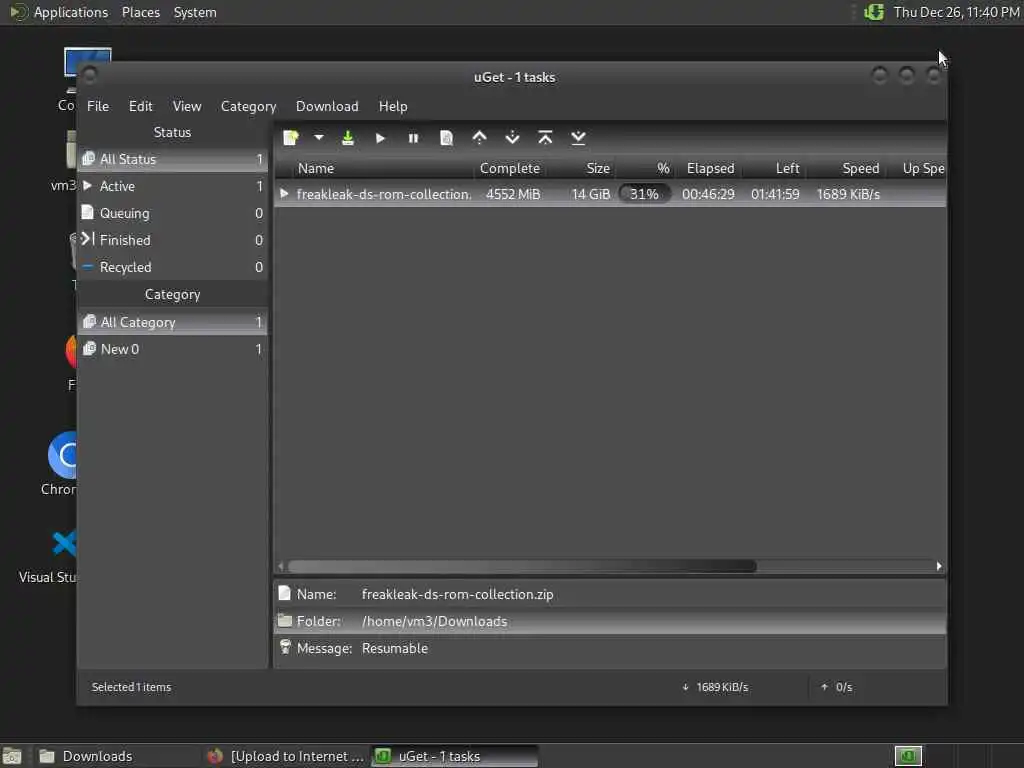Click the Name summary row freakleak-ds-rom-collection.zip

point(610,594)
